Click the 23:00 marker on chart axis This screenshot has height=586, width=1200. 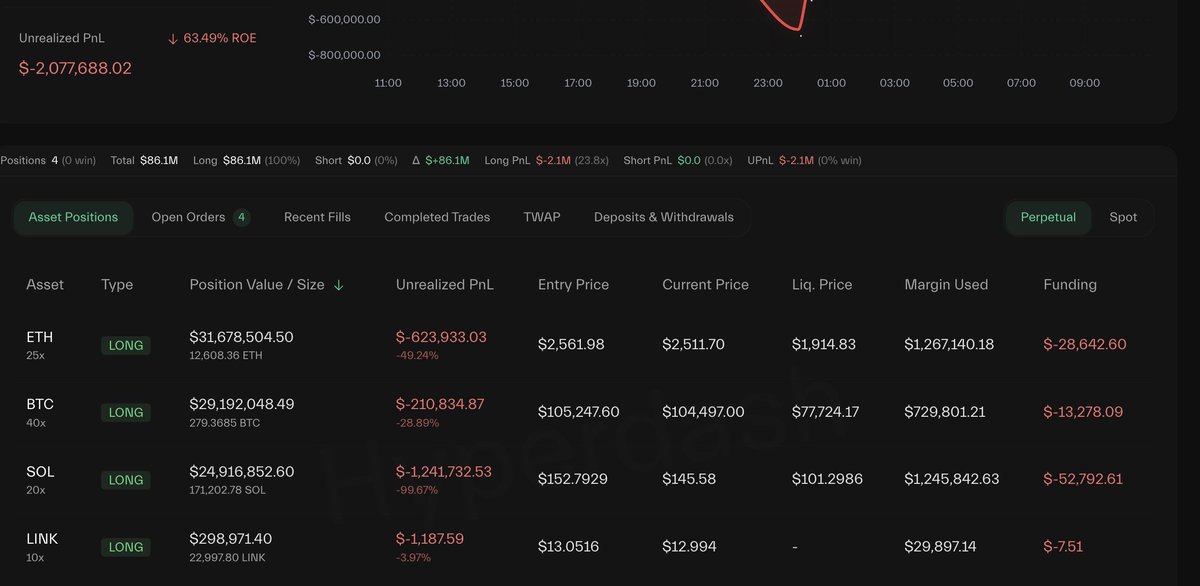pos(768,83)
